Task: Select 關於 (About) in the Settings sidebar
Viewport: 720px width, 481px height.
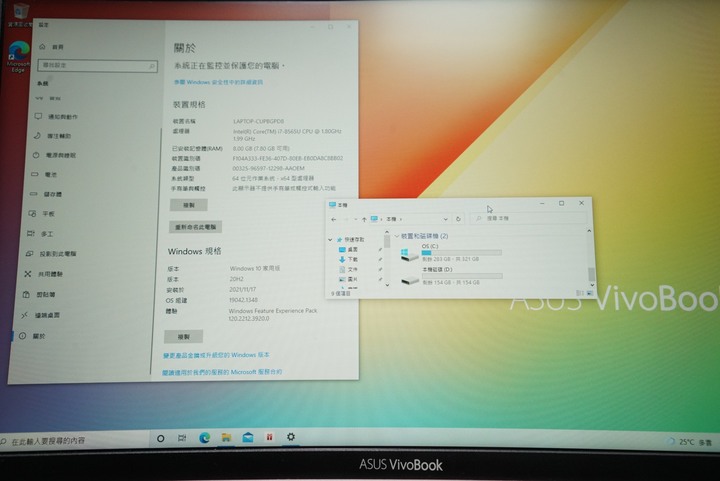Action: [x=32, y=336]
